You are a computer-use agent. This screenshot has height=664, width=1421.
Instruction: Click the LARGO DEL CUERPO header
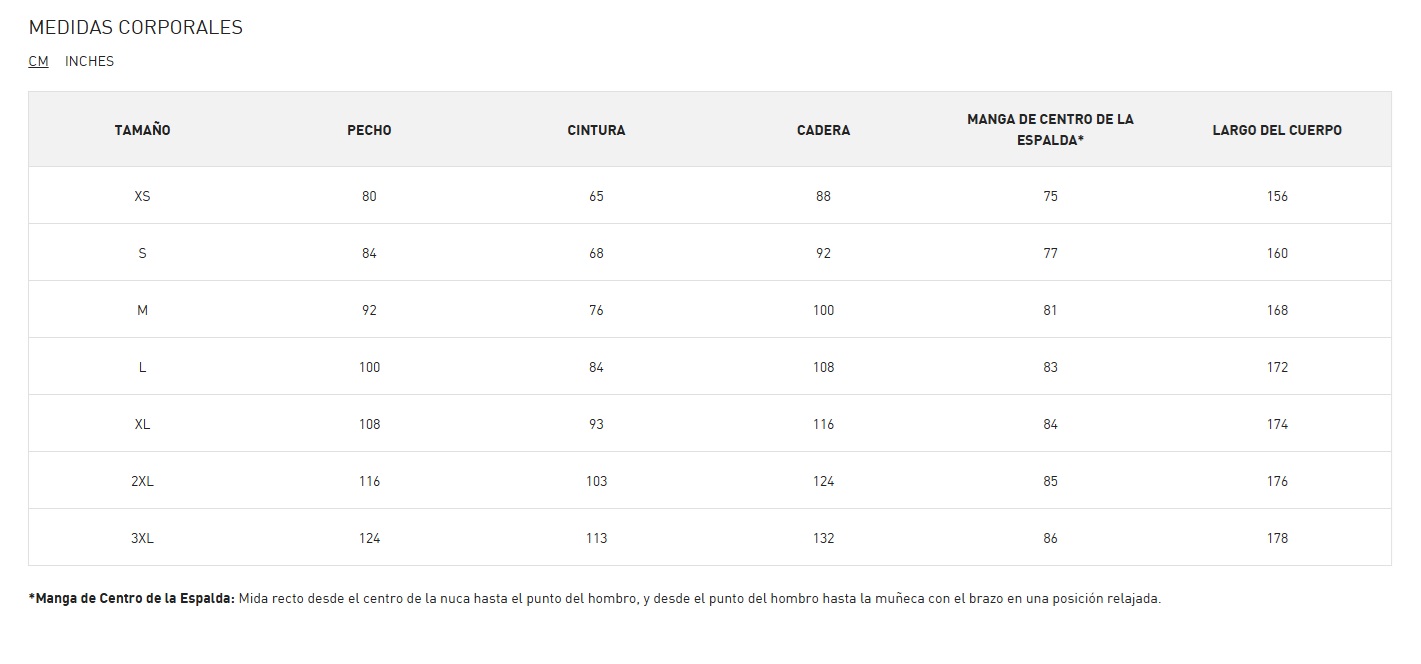pyautogui.click(x=1277, y=130)
